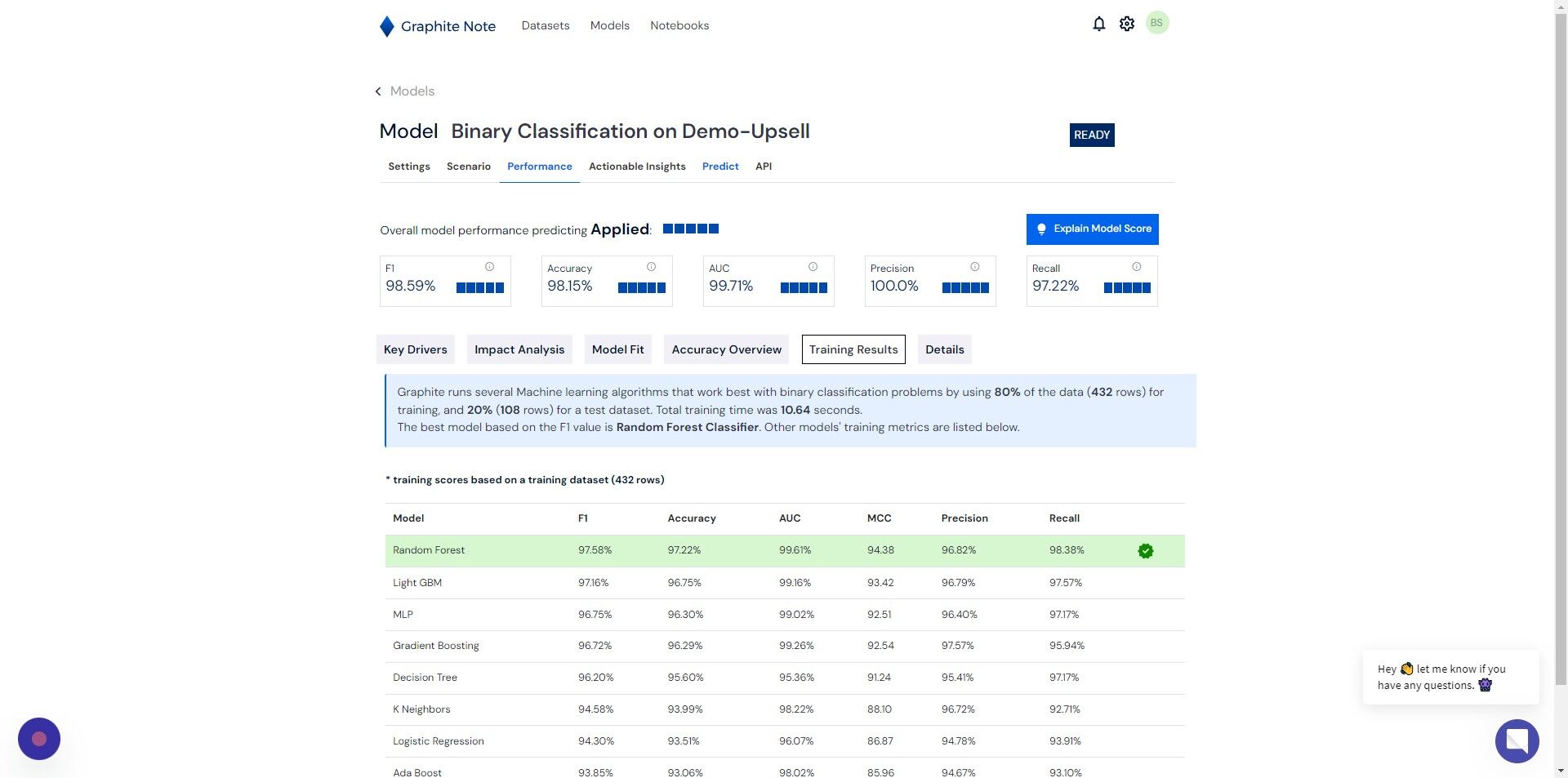Open the notifications bell icon
This screenshot has width=1568, height=778.
pyautogui.click(x=1098, y=24)
